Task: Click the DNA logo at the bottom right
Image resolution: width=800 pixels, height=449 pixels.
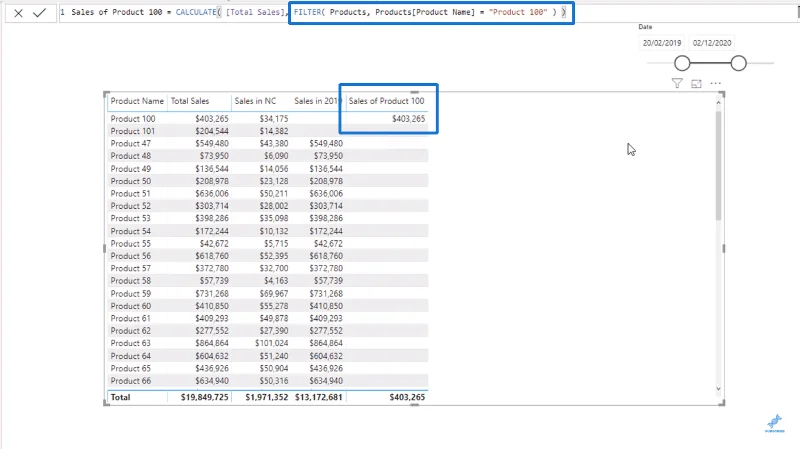Action: [x=774, y=423]
